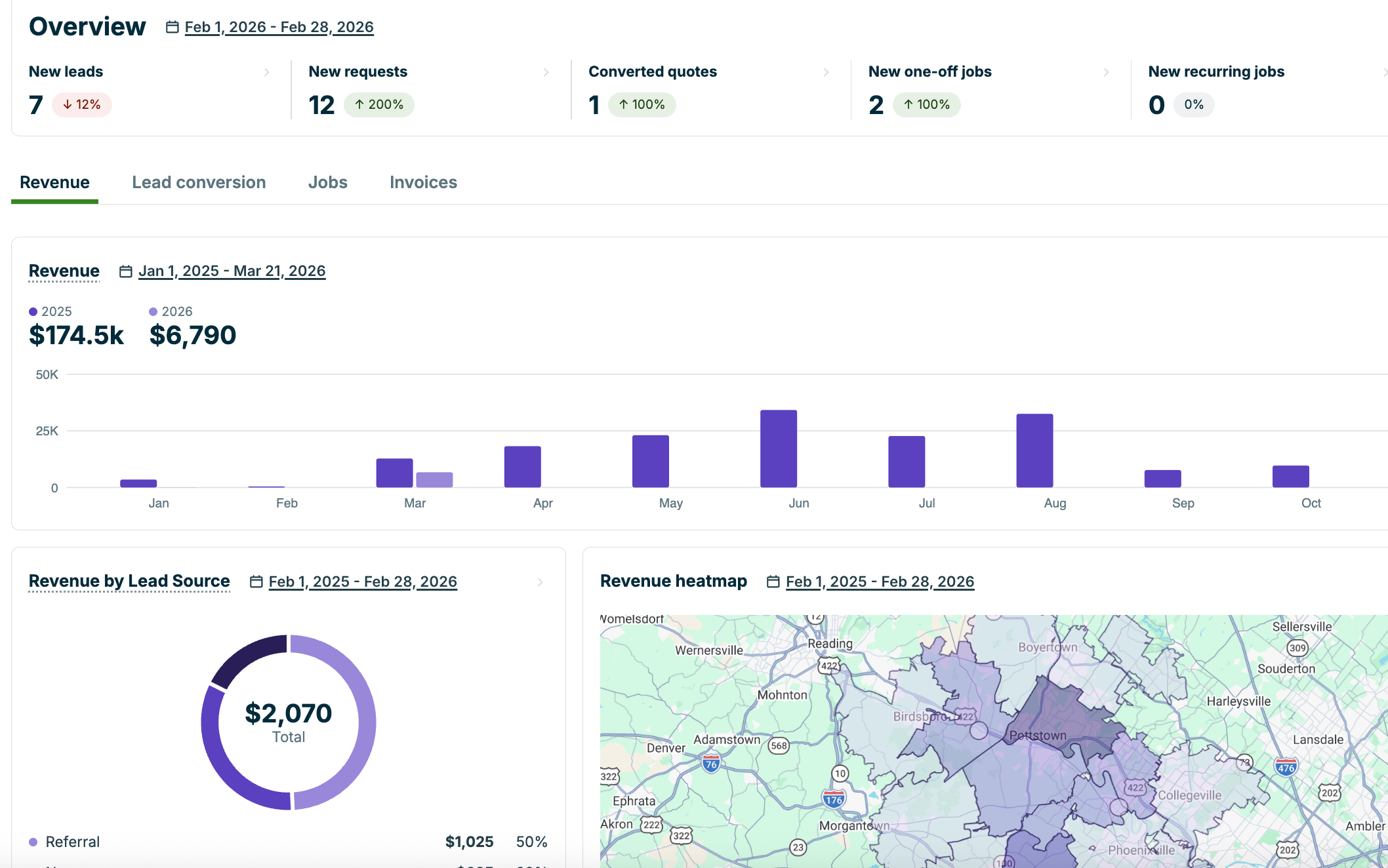Click the purple Referral color dot
The image size is (1388, 868).
33,842
